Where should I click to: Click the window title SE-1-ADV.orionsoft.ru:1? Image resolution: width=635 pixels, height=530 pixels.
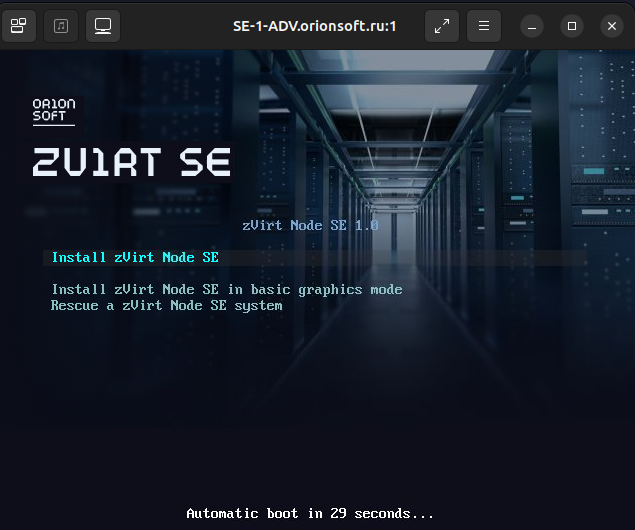point(315,26)
